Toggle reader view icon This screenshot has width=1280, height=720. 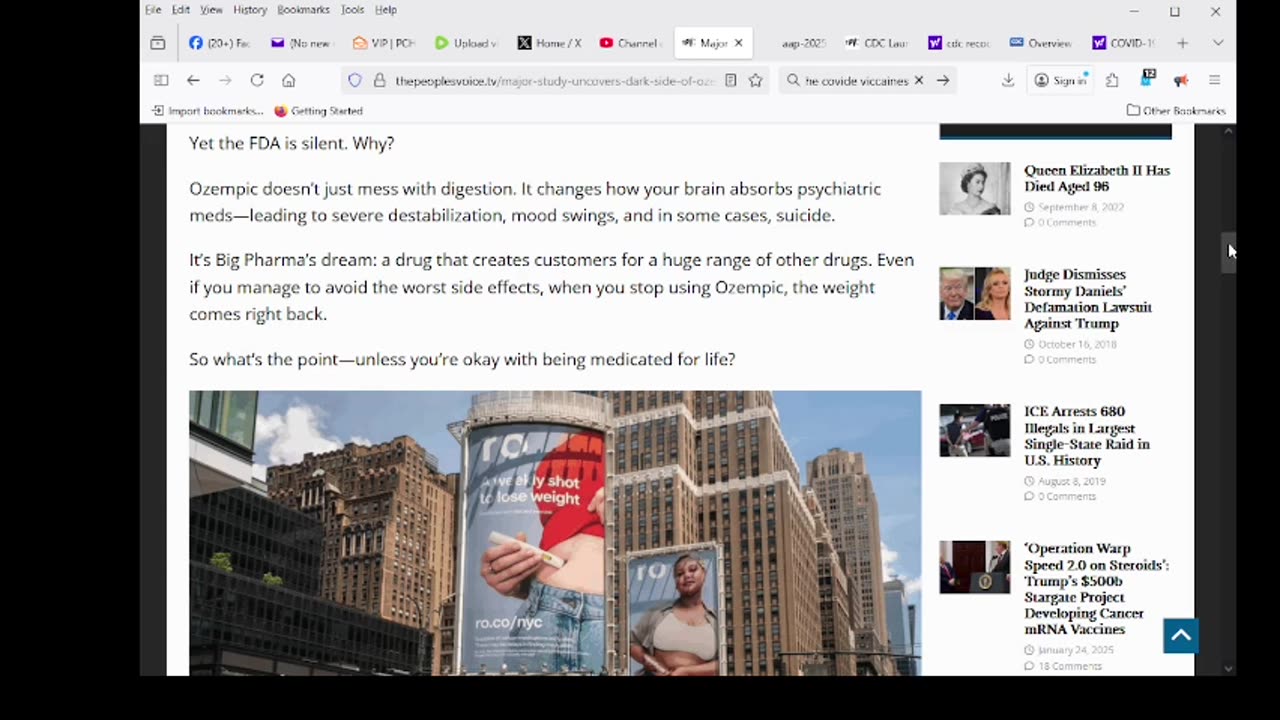pyautogui.click(x=731, y=80)
